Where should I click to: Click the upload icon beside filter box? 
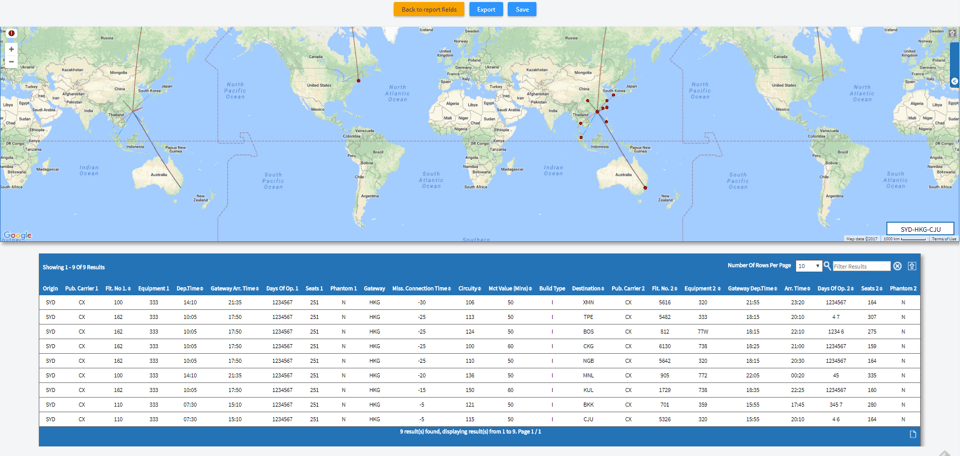click(x=912, y=266)
